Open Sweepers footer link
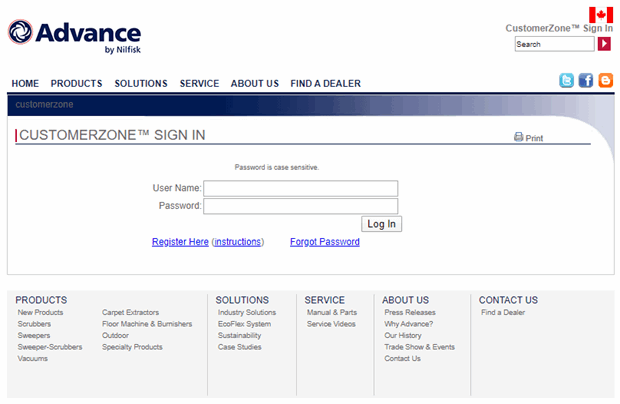Image resolution: width=620 pixels, height=404 pixels. (x=34, y=335)
